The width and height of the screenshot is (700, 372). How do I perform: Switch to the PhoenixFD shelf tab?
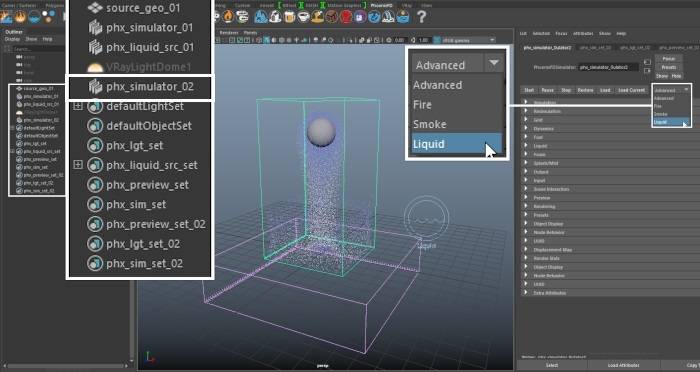pos(382,5)
